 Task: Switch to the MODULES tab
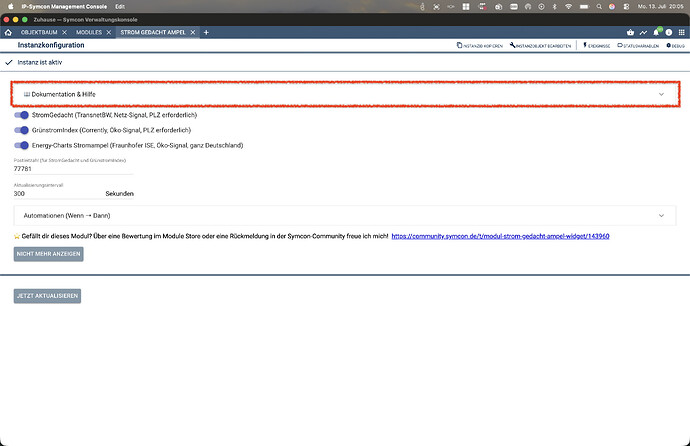pos(89,32)
